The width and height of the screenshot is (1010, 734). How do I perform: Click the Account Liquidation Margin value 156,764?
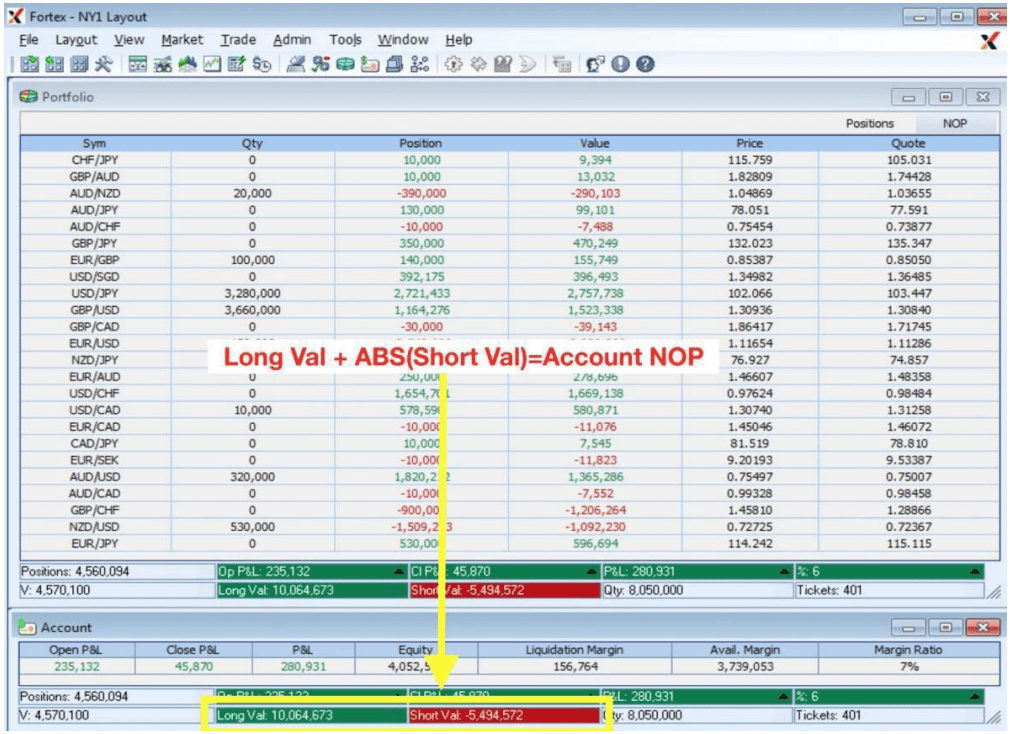[575, 667]
